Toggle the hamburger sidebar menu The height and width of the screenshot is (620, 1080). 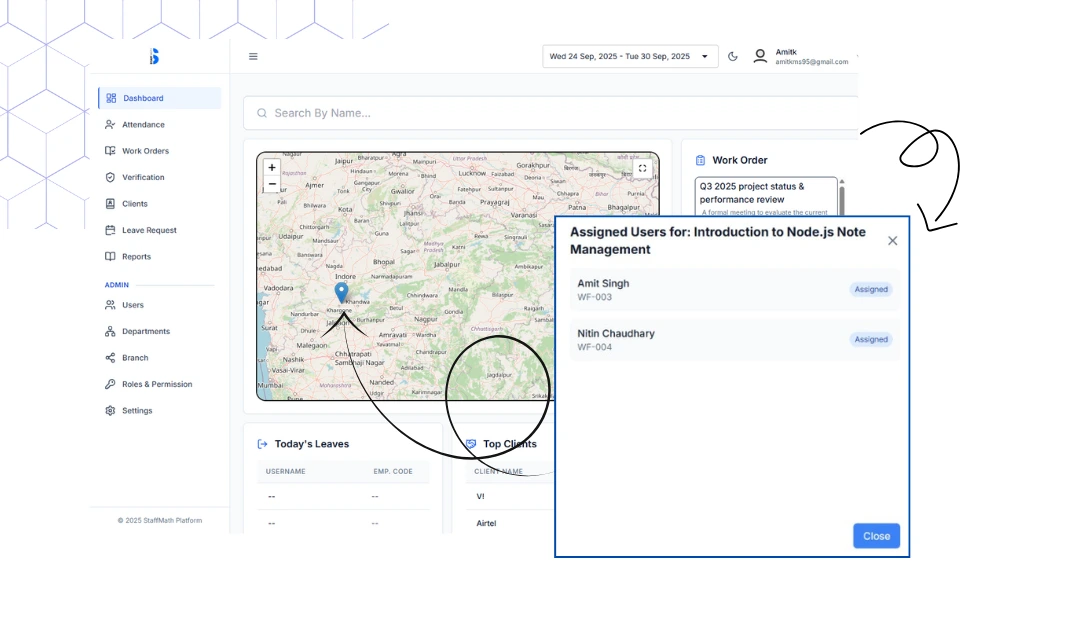tap(253, 56)
